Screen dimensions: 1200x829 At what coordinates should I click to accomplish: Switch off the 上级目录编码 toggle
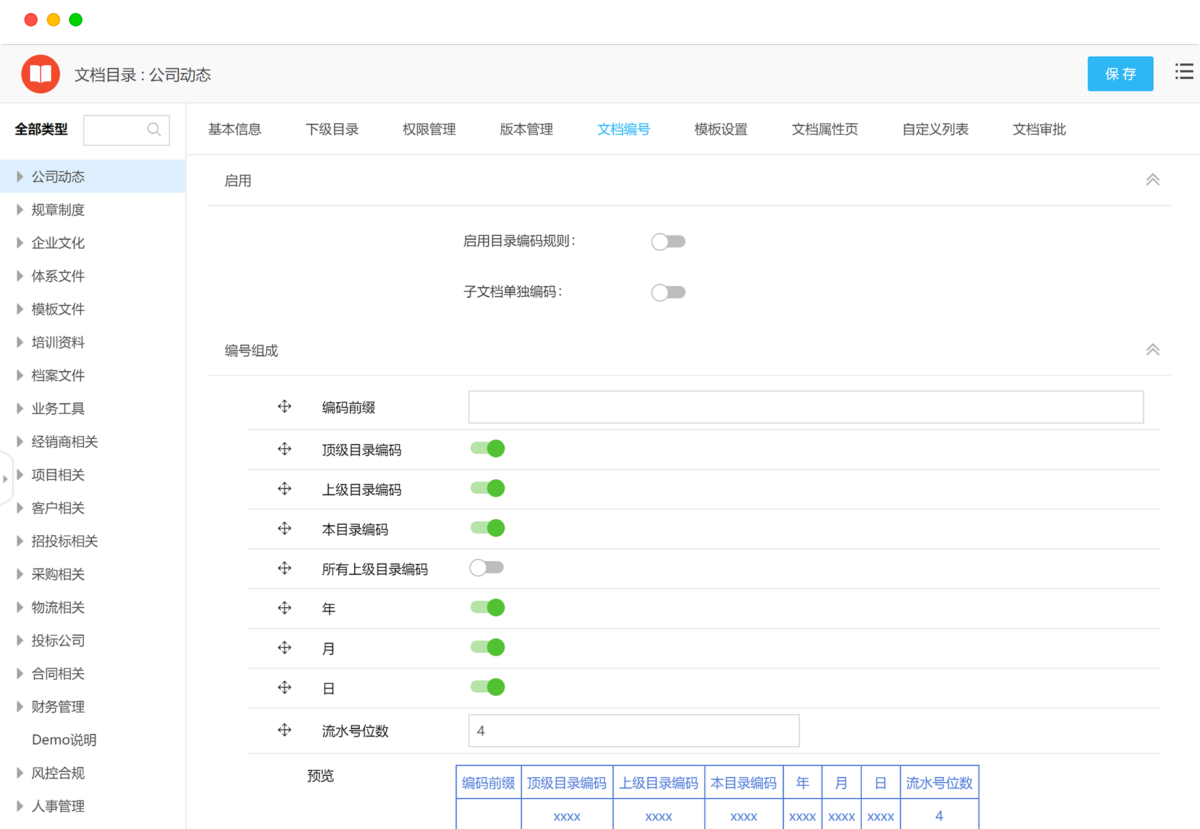click(487, 488)
